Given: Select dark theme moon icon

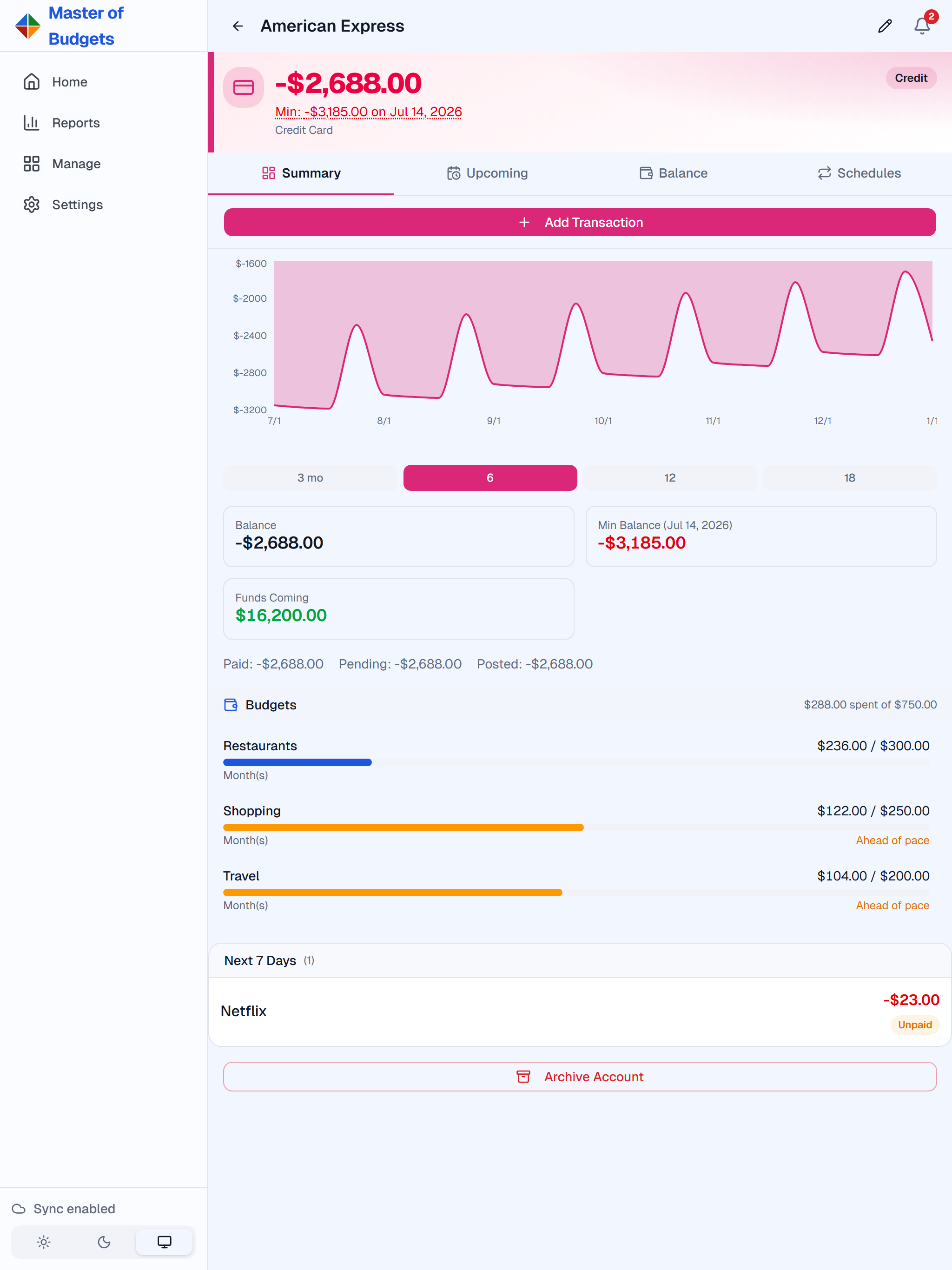Looking at the screenshot, I should coord(104,1242).
